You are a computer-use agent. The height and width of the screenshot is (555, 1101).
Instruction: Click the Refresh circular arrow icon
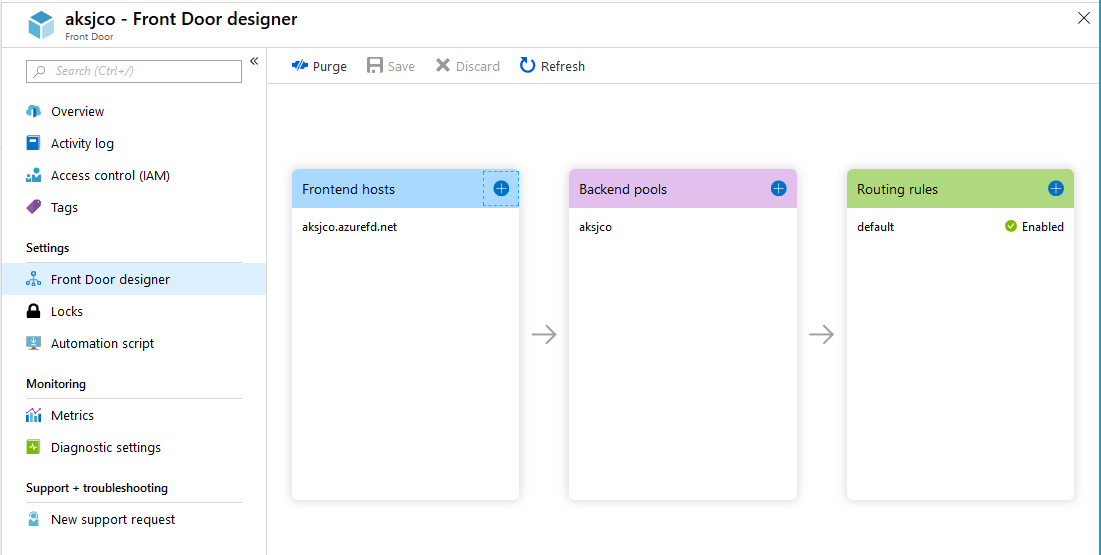pyautogui.click(x=527, y=66)
